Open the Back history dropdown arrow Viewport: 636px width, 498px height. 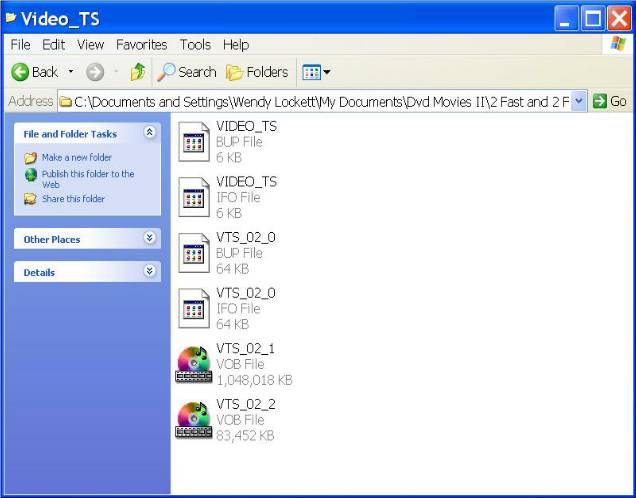(x=71, y=72)
